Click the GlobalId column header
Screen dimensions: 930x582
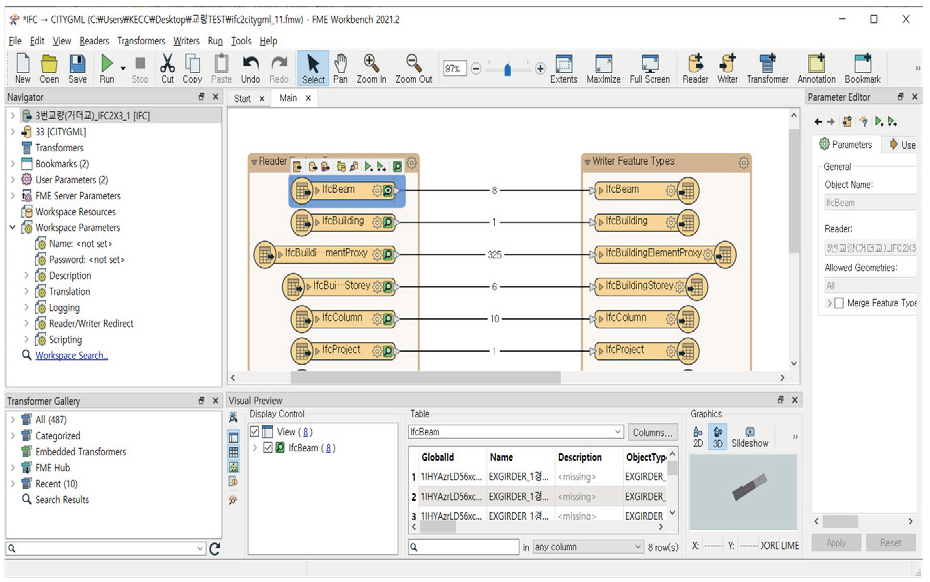pos(437,457)
